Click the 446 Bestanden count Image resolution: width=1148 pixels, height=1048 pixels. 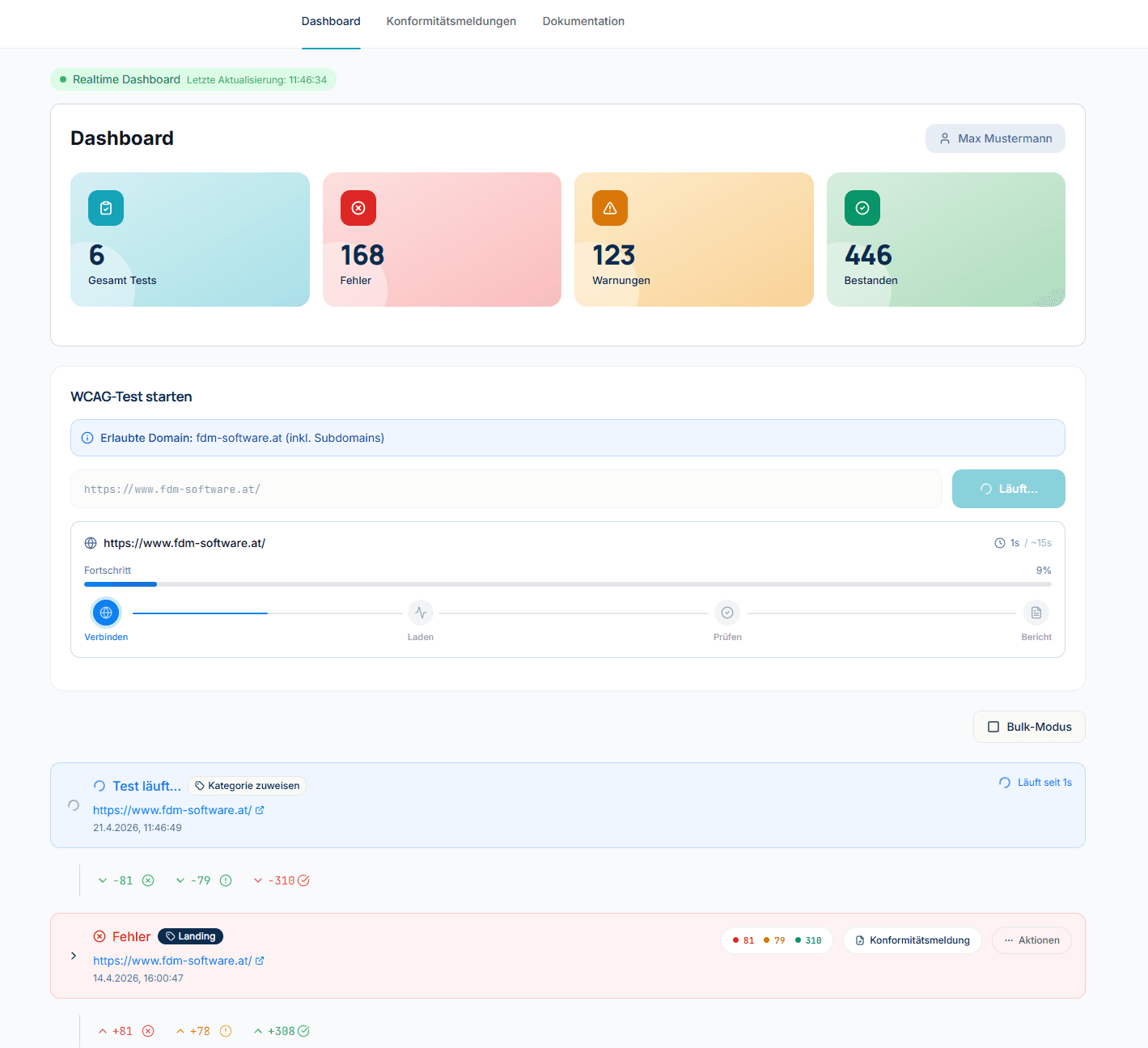click(x=868, y=255)
